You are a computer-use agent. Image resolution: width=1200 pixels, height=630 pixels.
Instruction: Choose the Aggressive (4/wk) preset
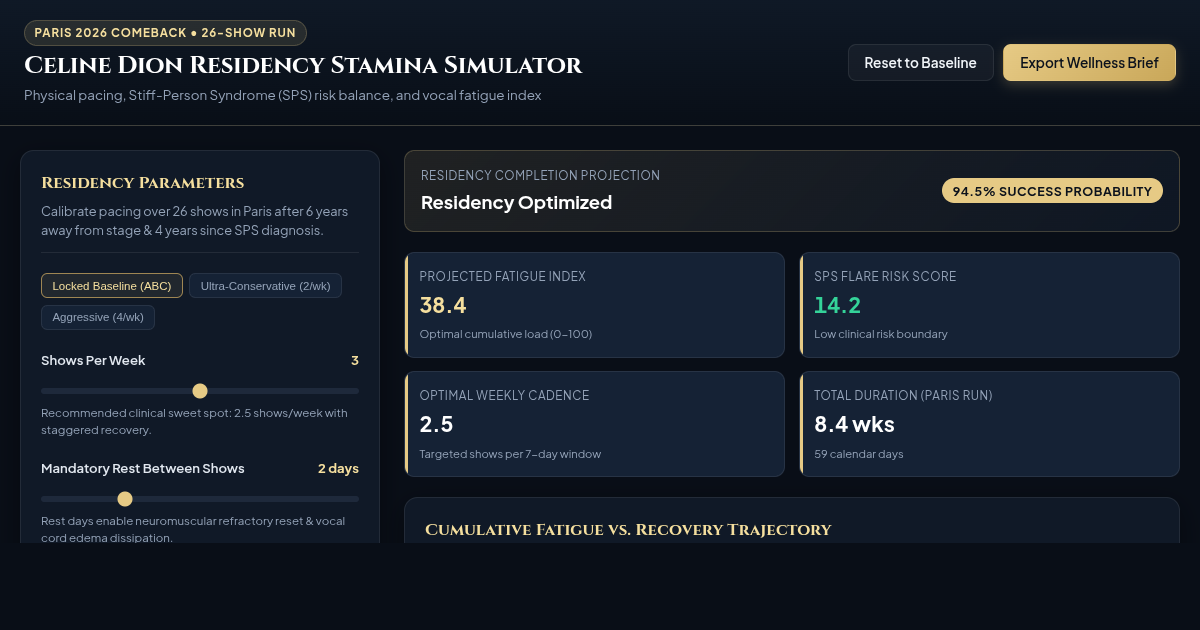pyautogui.click(x=98, y=317)
